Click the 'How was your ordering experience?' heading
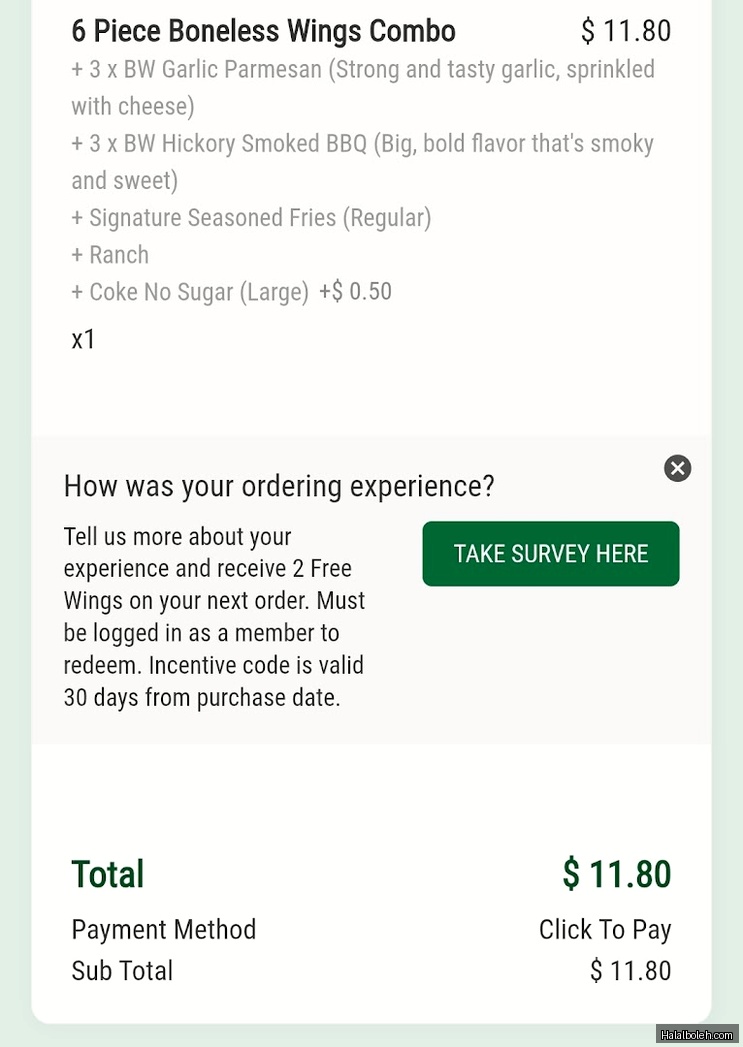Image resolution: width=743 pixels, height=1047 pixels. [279, 487]
